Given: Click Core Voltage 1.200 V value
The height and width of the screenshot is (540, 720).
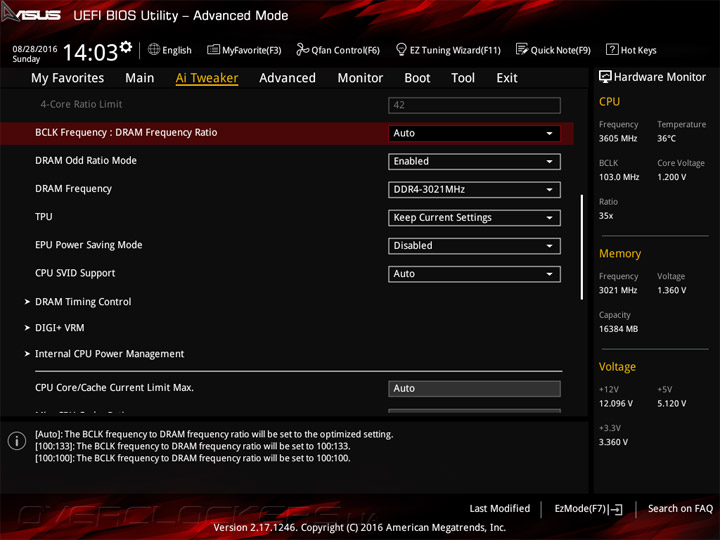Looking at the screenshot, I should (671, 177).
